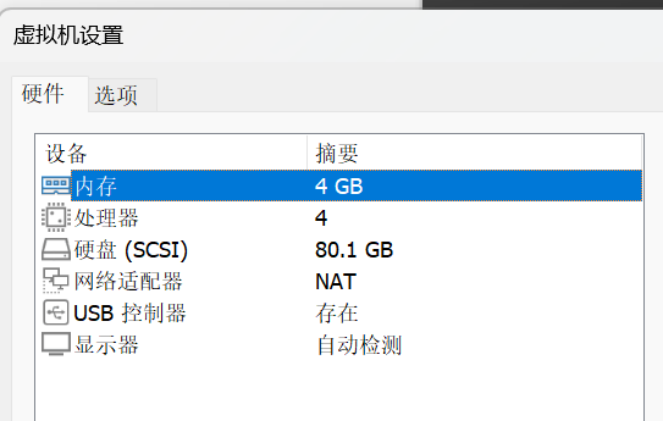Screen dimensions: 664x422
Task: Click the 摘要 column header
Action: click(336, 153)
